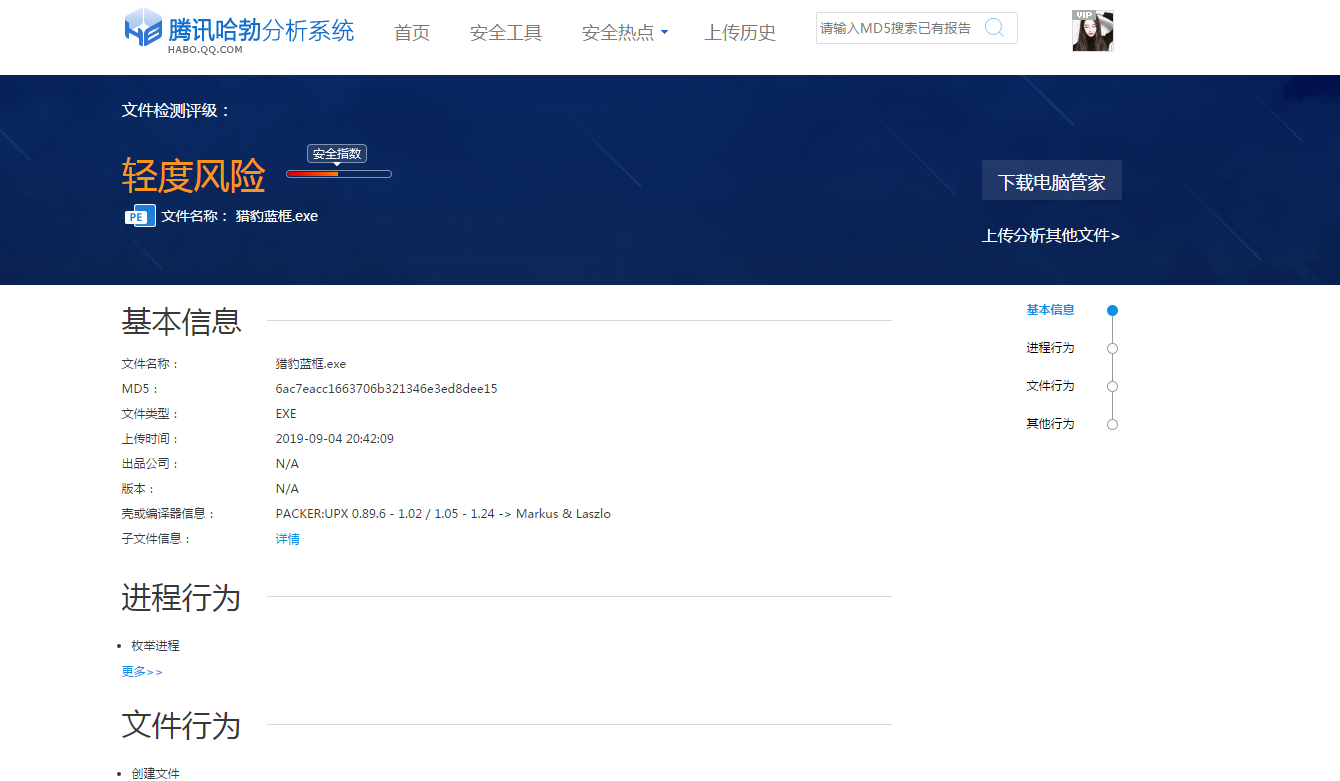The image size is (1340, 781).
Task: Click the 基本信息 timeline dot
Action: point(1112,311)
